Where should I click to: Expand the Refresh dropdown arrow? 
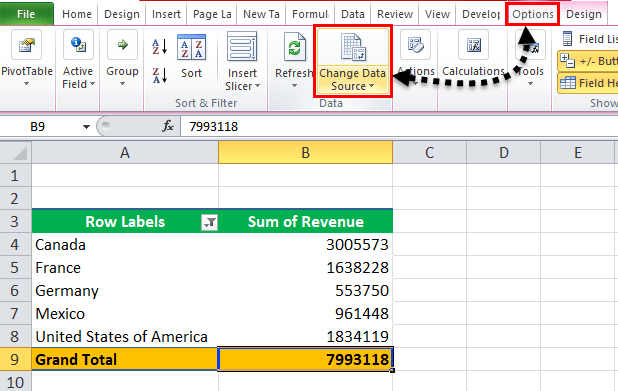[294, 86]
